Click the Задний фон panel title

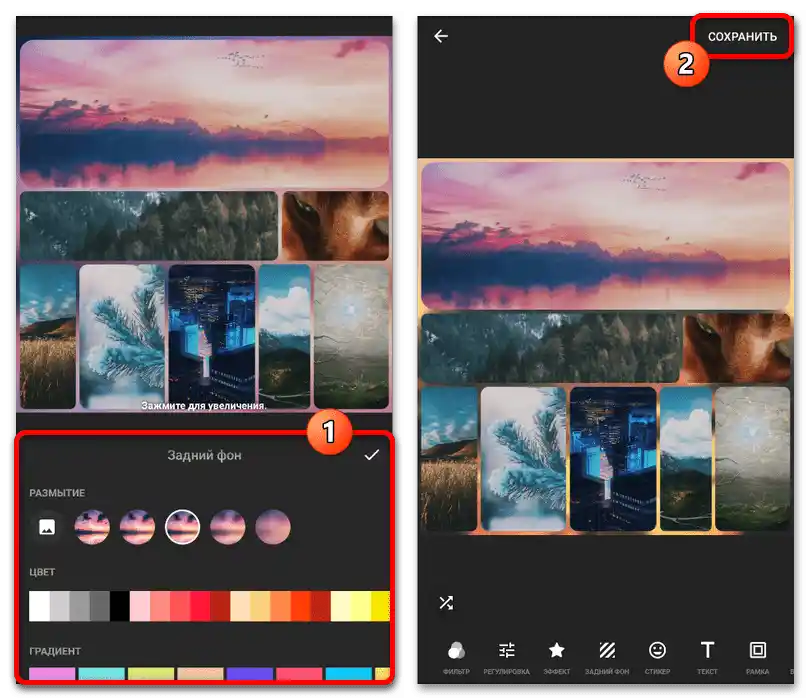click(x=204, y=455)
